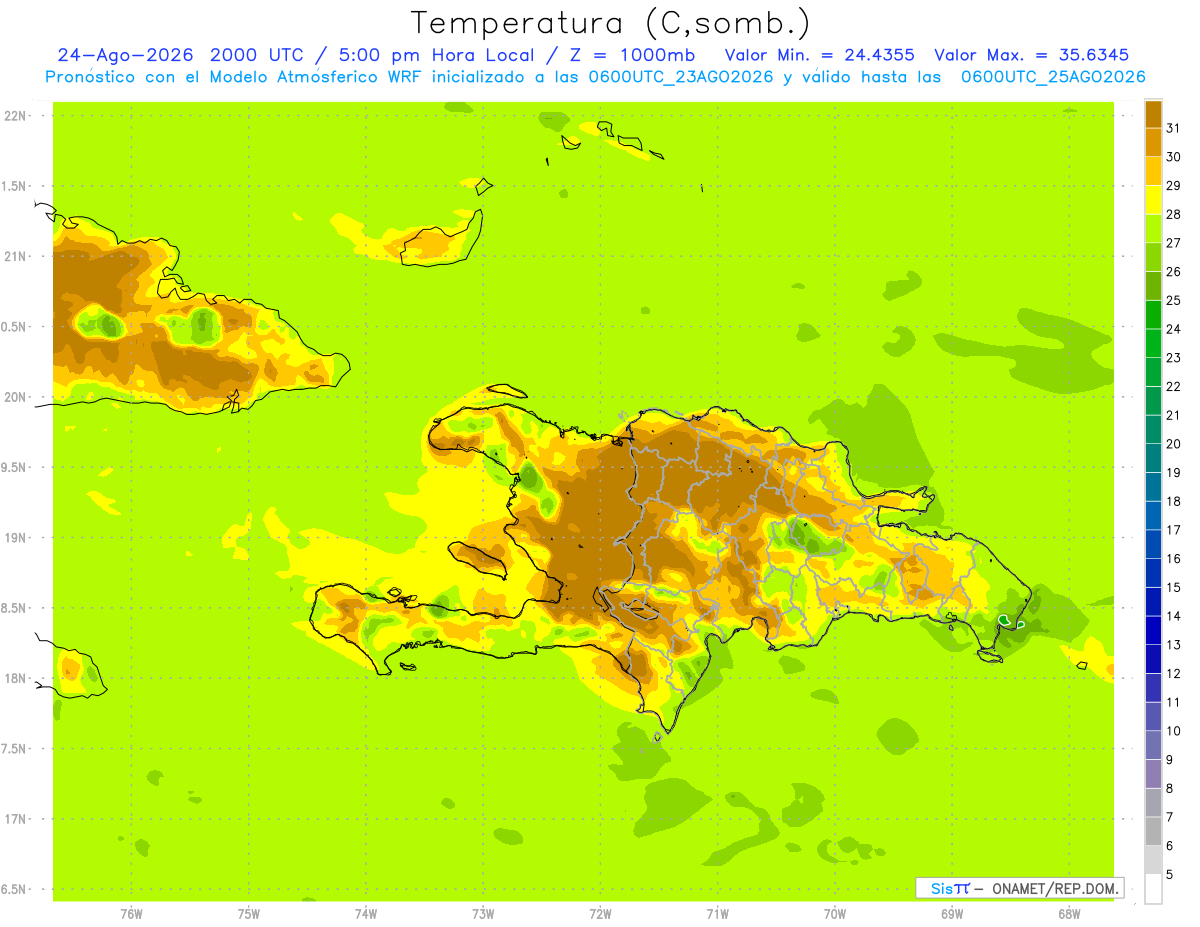The width and height of the screenshot is (1200, 927).
Task: Click the legend value label "28"
Action: [1174, 214]
